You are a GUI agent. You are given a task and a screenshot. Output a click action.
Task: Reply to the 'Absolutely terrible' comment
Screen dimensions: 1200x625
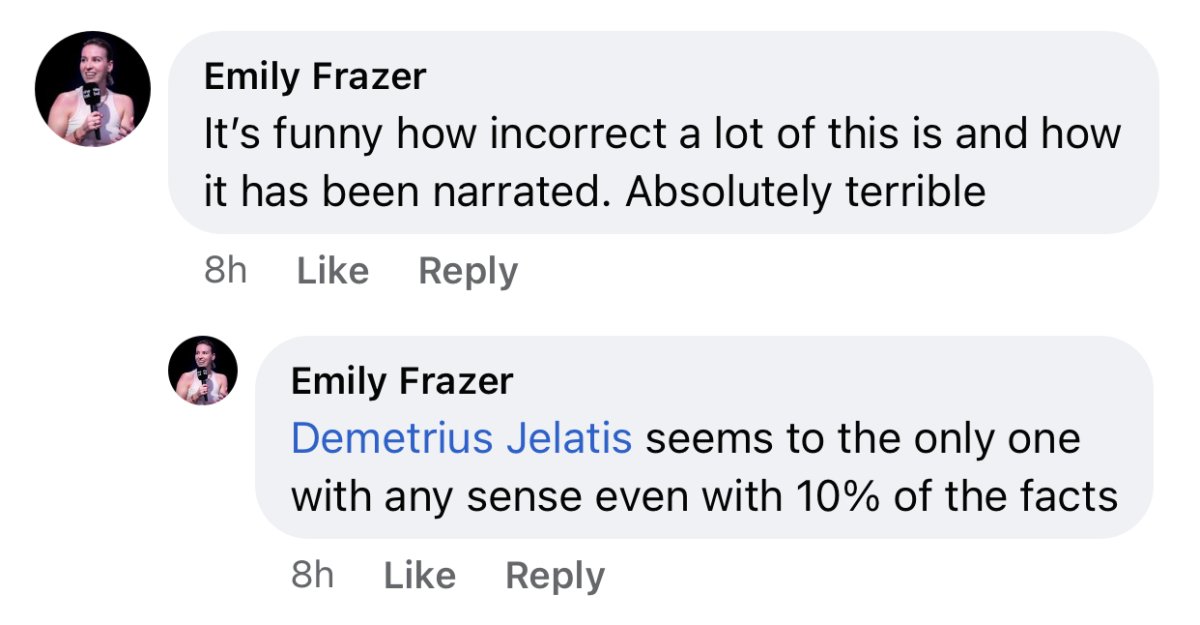[x=467, y=271]
